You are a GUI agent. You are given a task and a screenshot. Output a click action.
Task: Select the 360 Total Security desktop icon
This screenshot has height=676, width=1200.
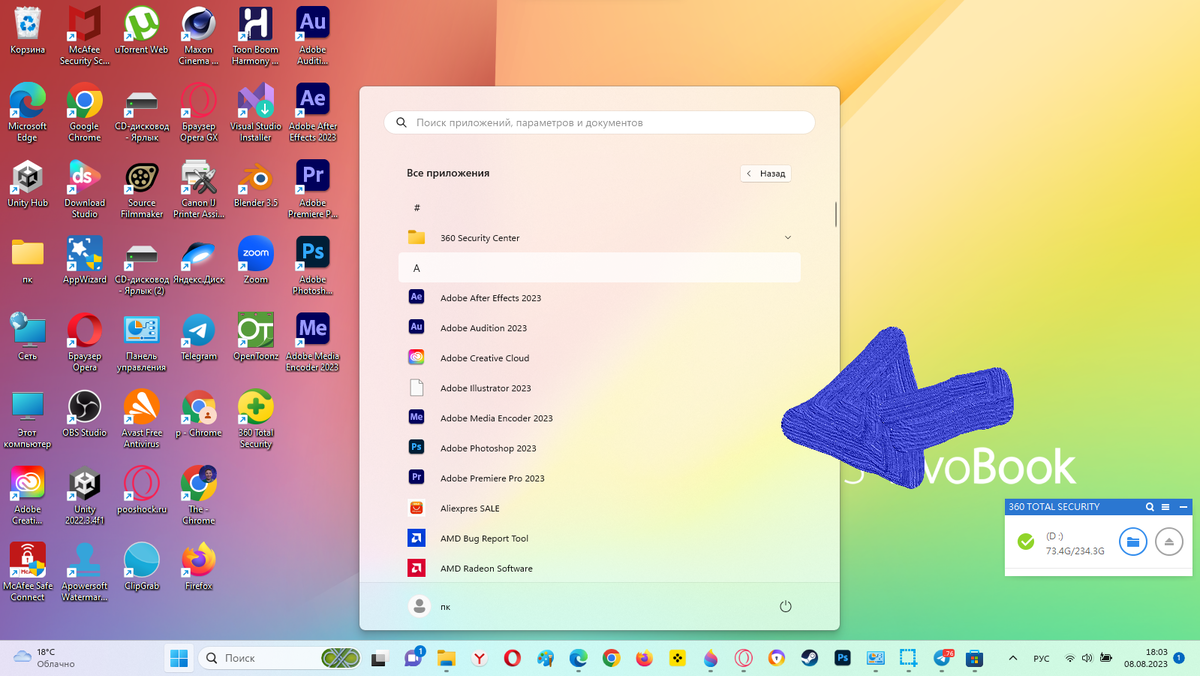coord(256,419)
